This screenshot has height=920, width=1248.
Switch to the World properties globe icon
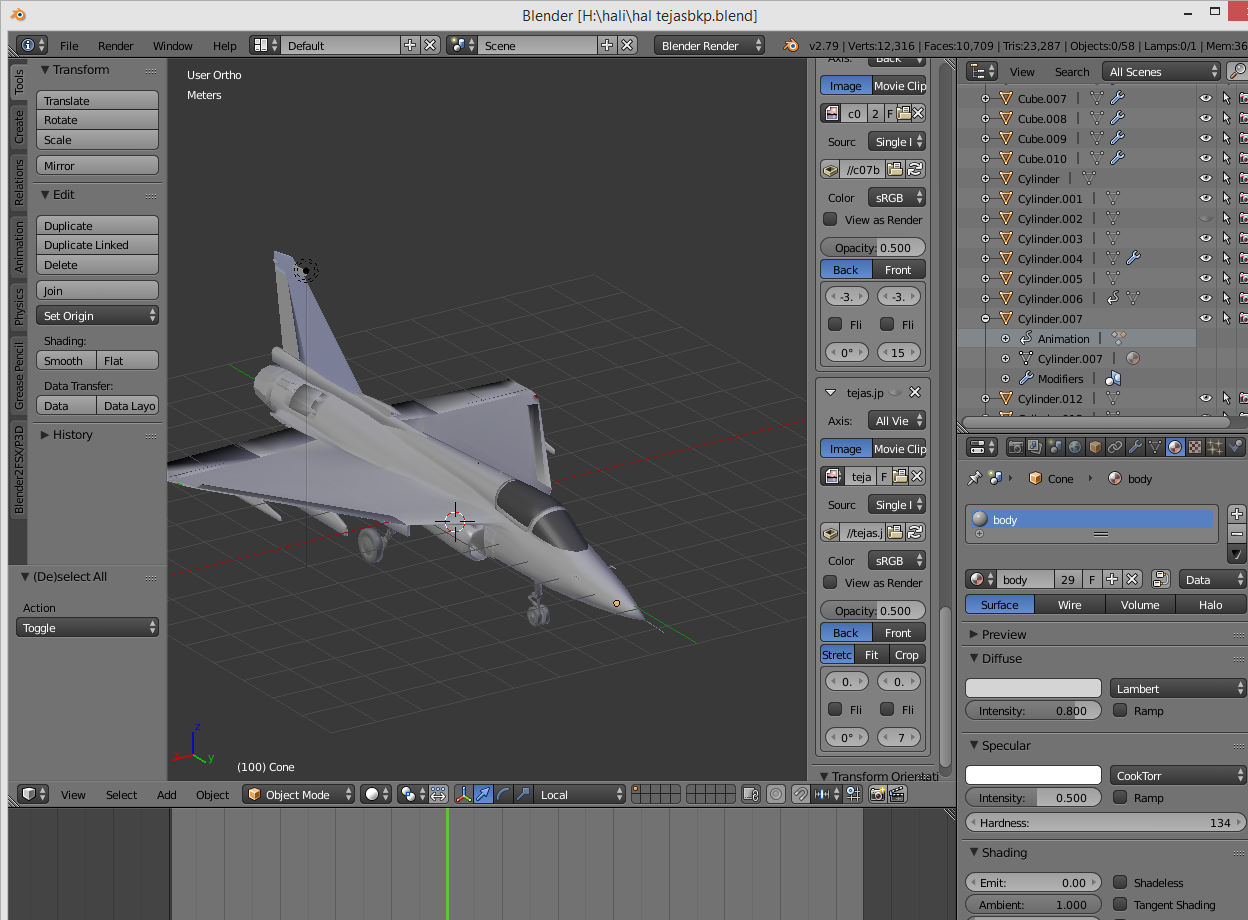pos(1075,447)
